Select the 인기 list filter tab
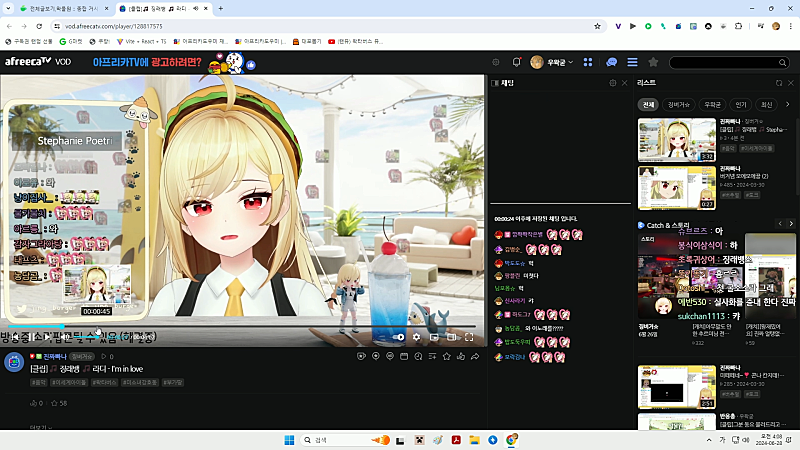Image resolution: width=800 pixels, height=450 pixels. coord(741,105)
